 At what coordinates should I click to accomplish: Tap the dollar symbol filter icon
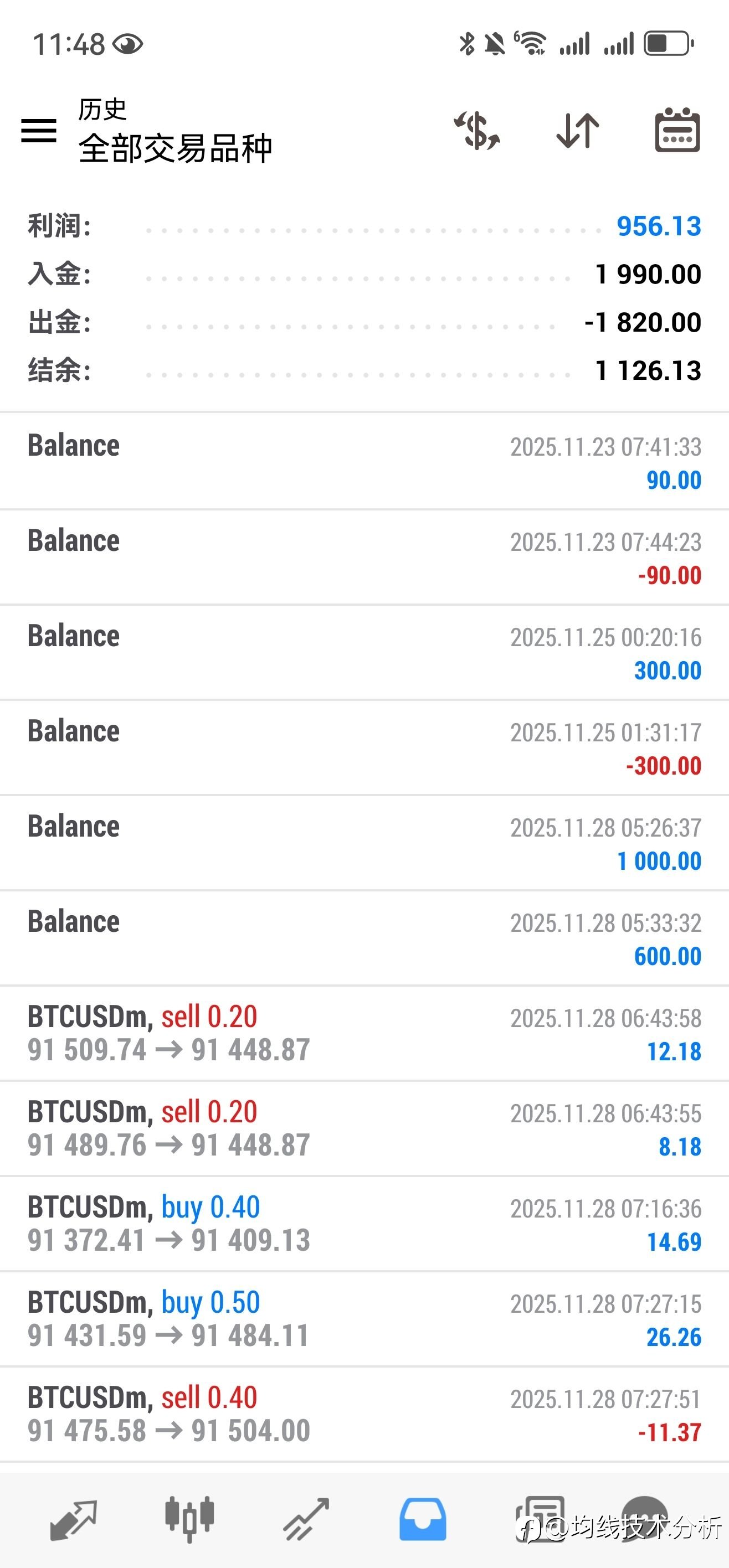click(x=478, y=130)
